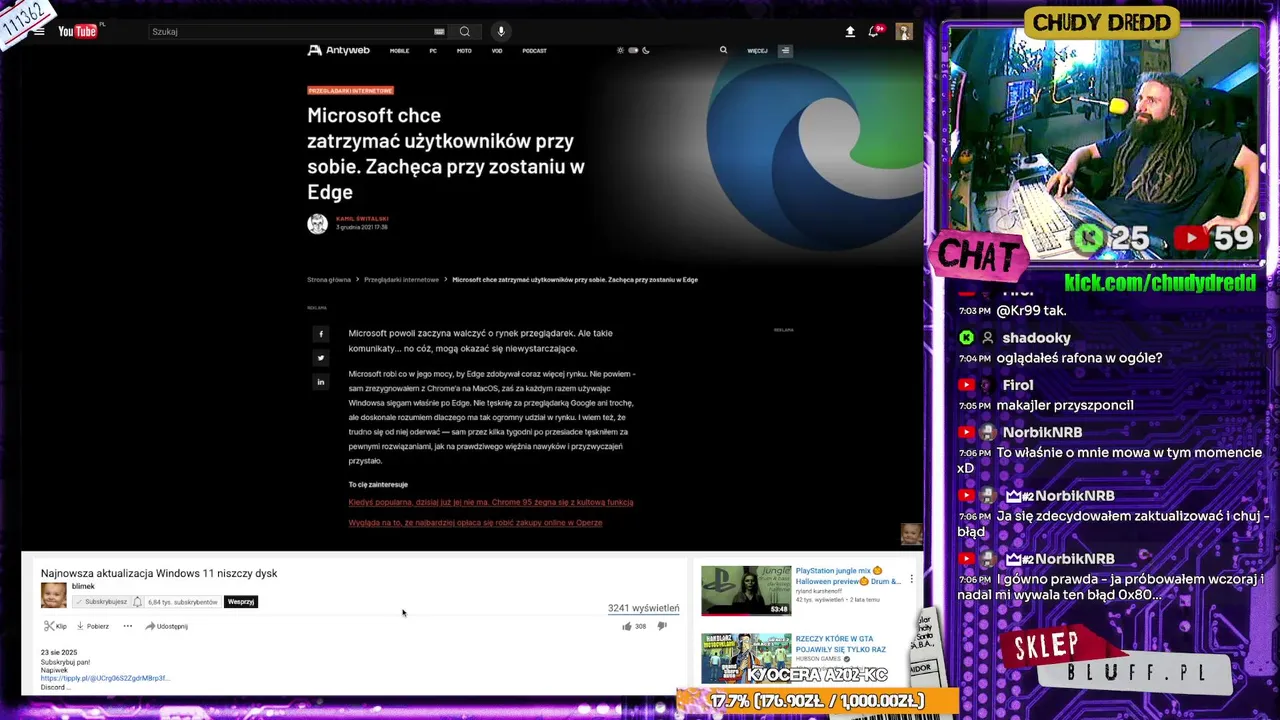Toggle Antyweb light/dark theme switch
This screenshot has height=720, width=1280.
point(633,50)
